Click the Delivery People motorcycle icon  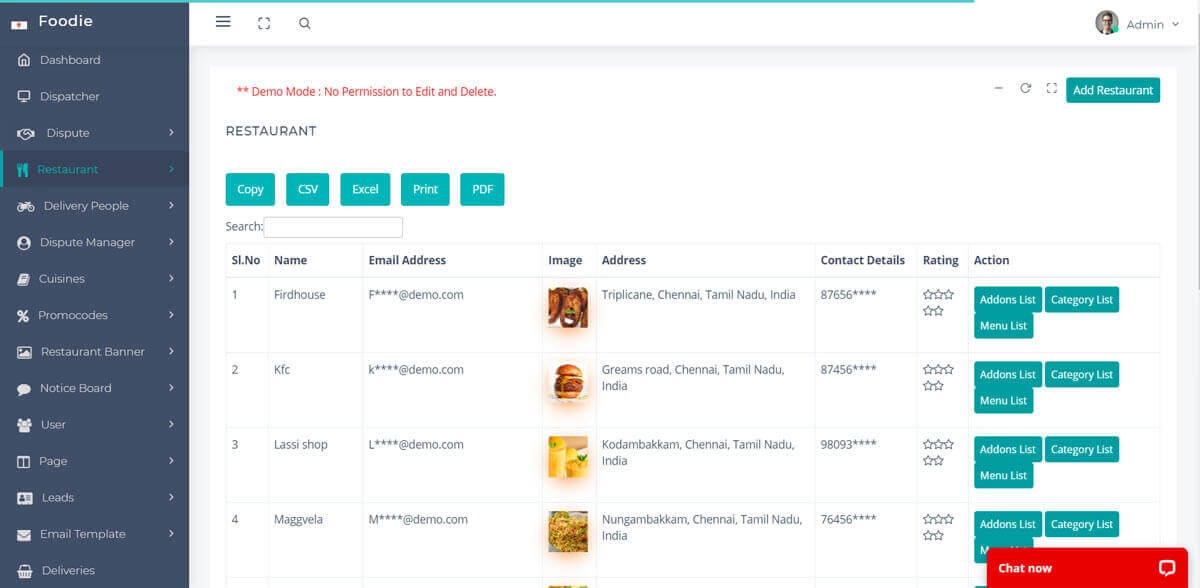(x=26, y=206)
